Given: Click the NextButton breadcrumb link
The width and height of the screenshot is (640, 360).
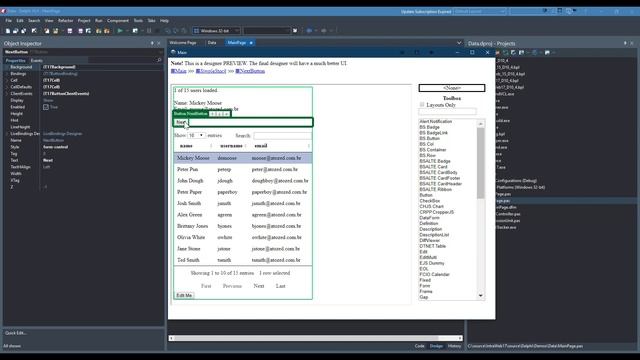Looking at the screenshot, I should click(251, 71).
